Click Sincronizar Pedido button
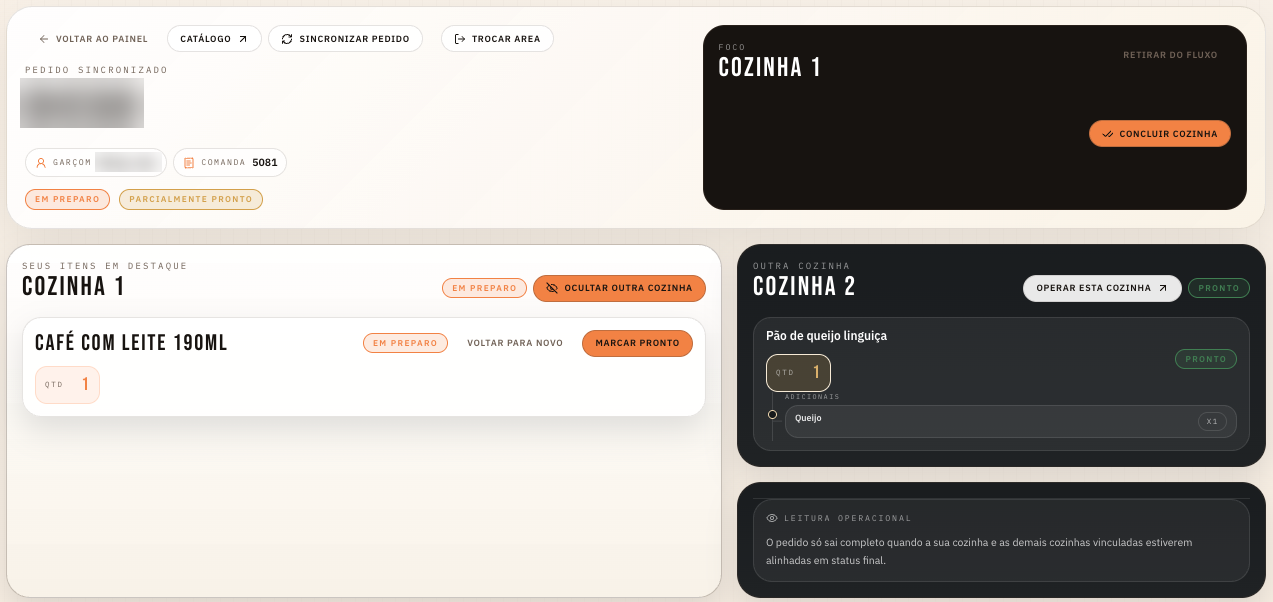1273x602 pixels. click(x=345, y=39)
